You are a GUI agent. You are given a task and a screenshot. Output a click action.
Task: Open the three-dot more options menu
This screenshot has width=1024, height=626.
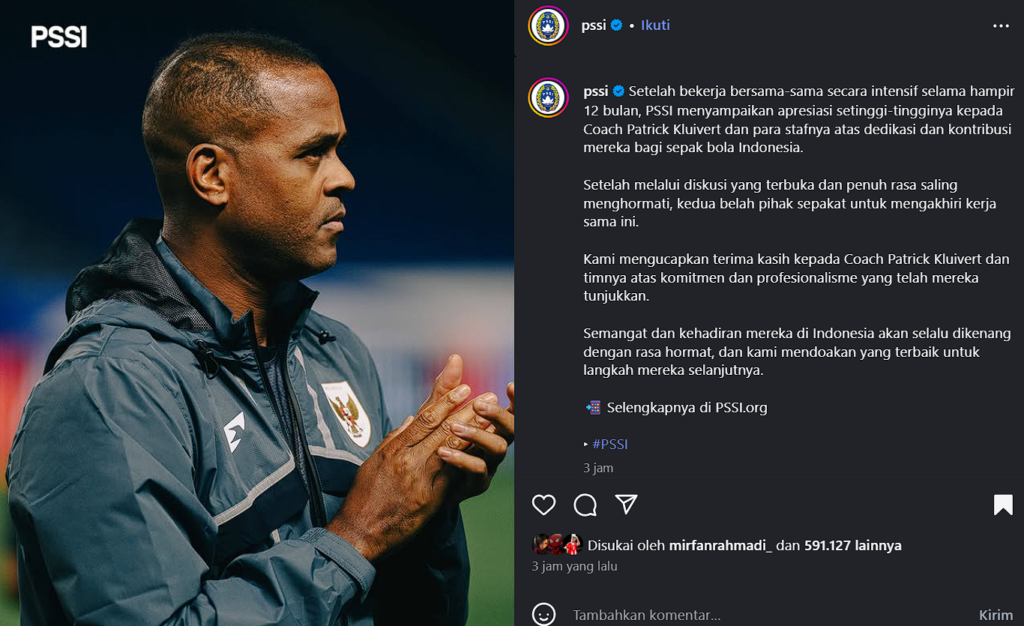point(1000,25)
